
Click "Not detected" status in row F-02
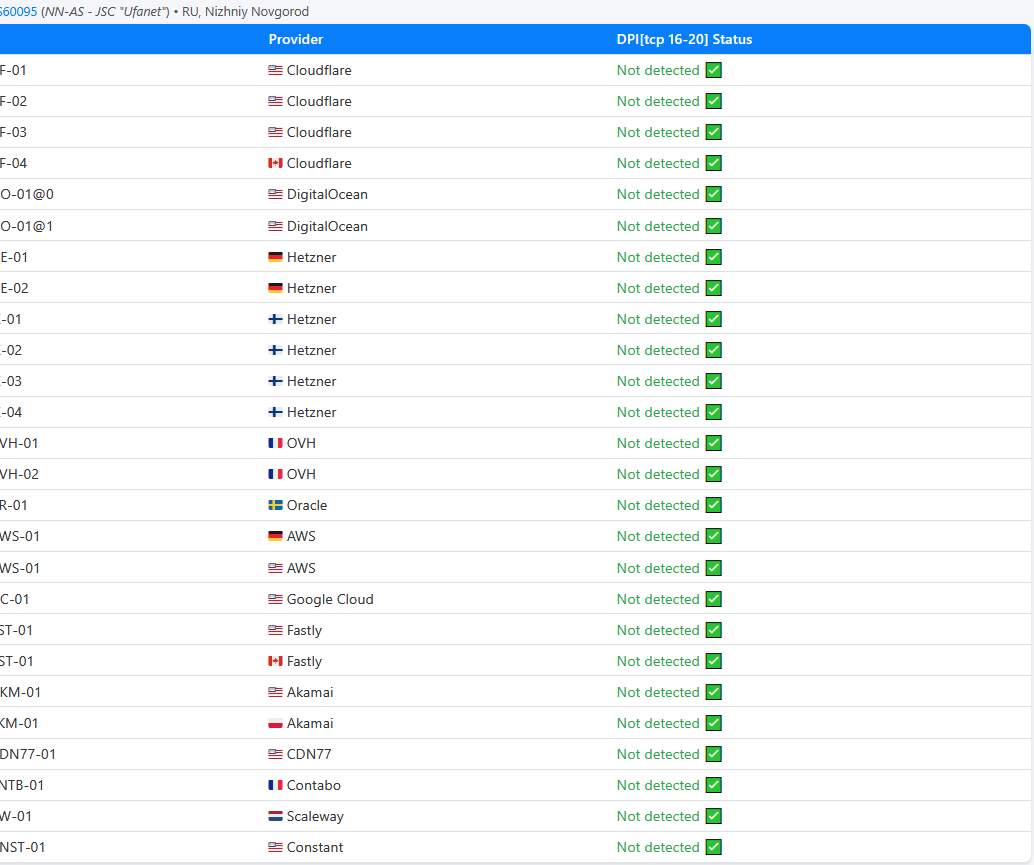[x=658, y=102]
